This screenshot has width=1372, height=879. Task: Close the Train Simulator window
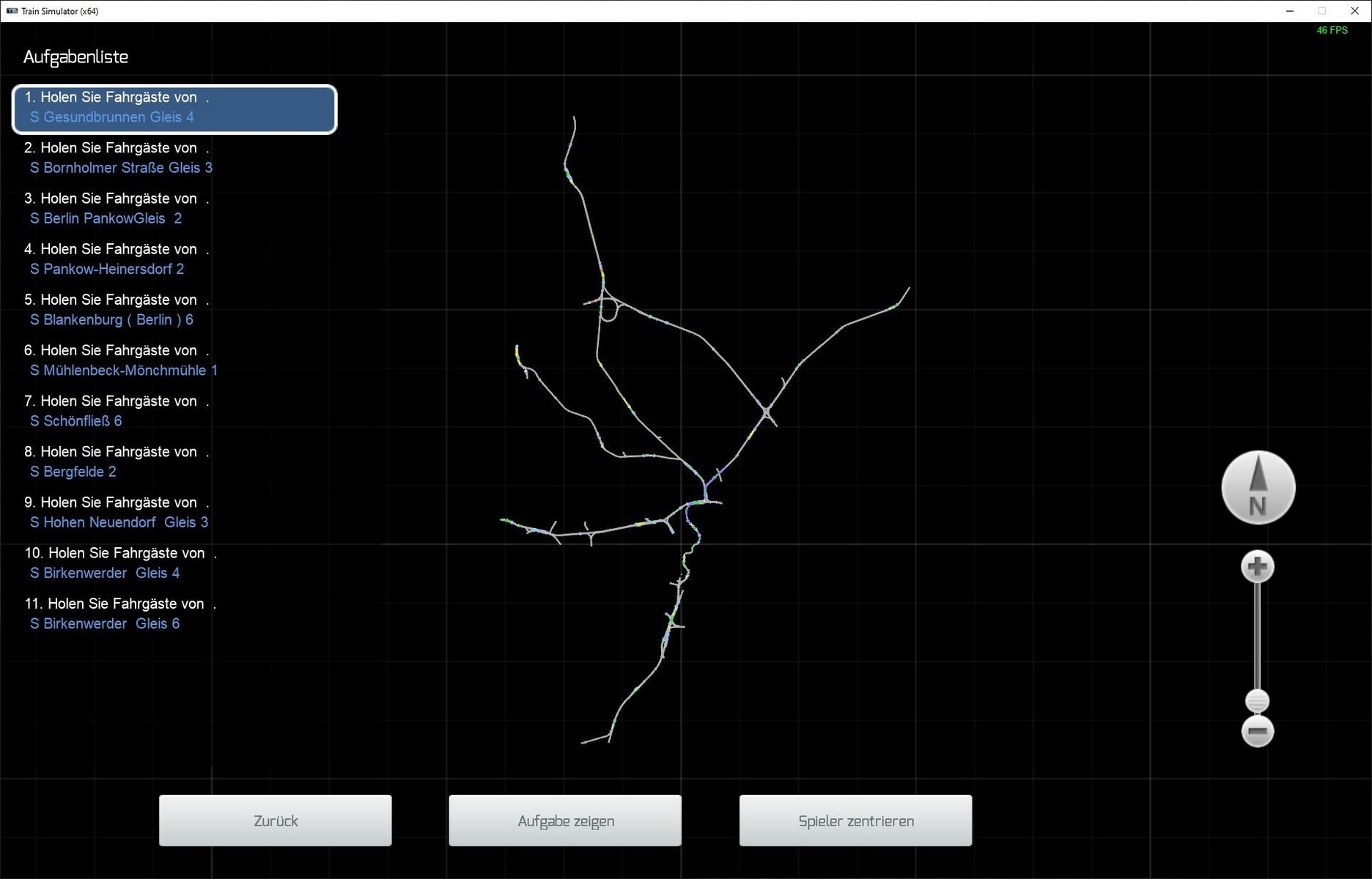pyautogui.click(x=1354, y=11)
